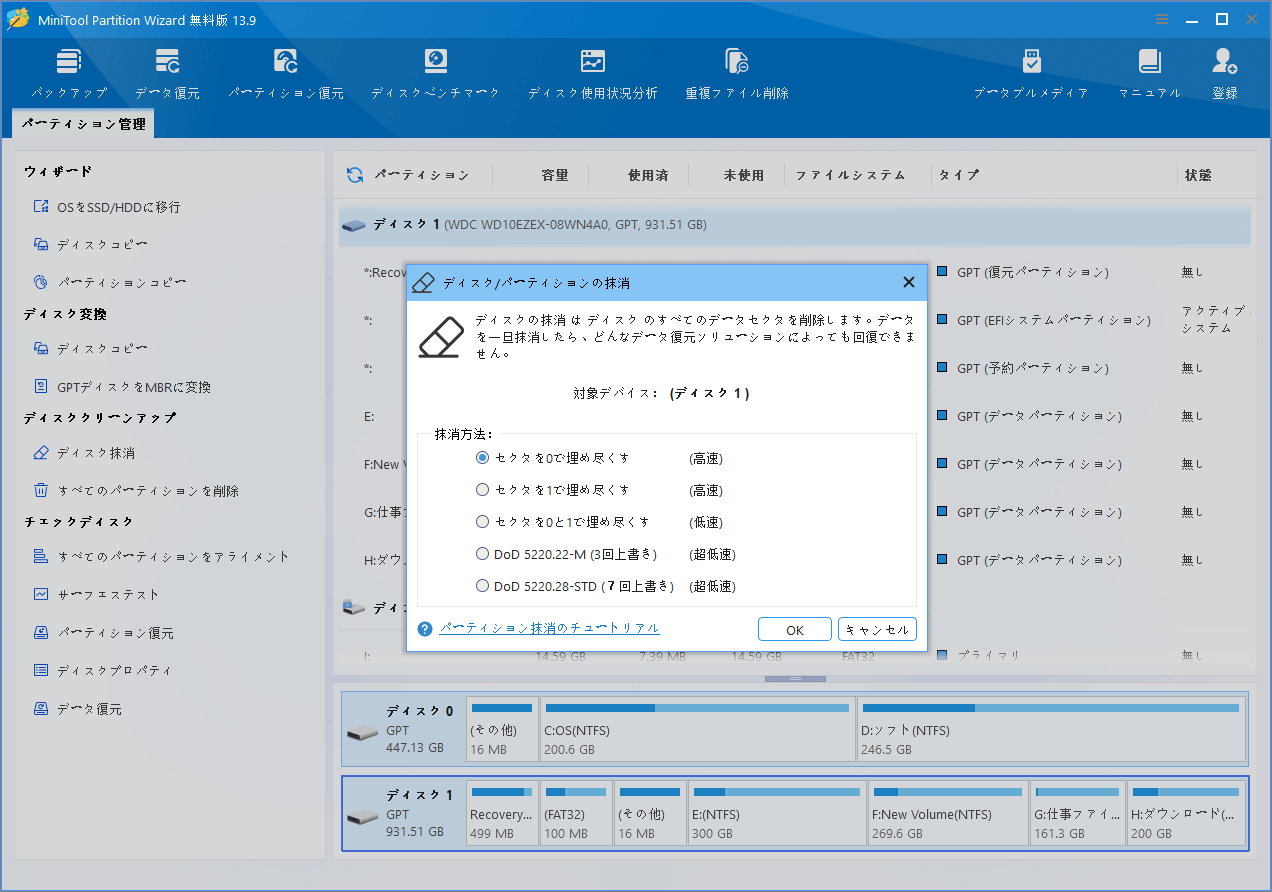Open the ディスクベンチマーク tool
Image resolution: width=1272 pixels, height=892 pixels.
[x=435, y=74]
